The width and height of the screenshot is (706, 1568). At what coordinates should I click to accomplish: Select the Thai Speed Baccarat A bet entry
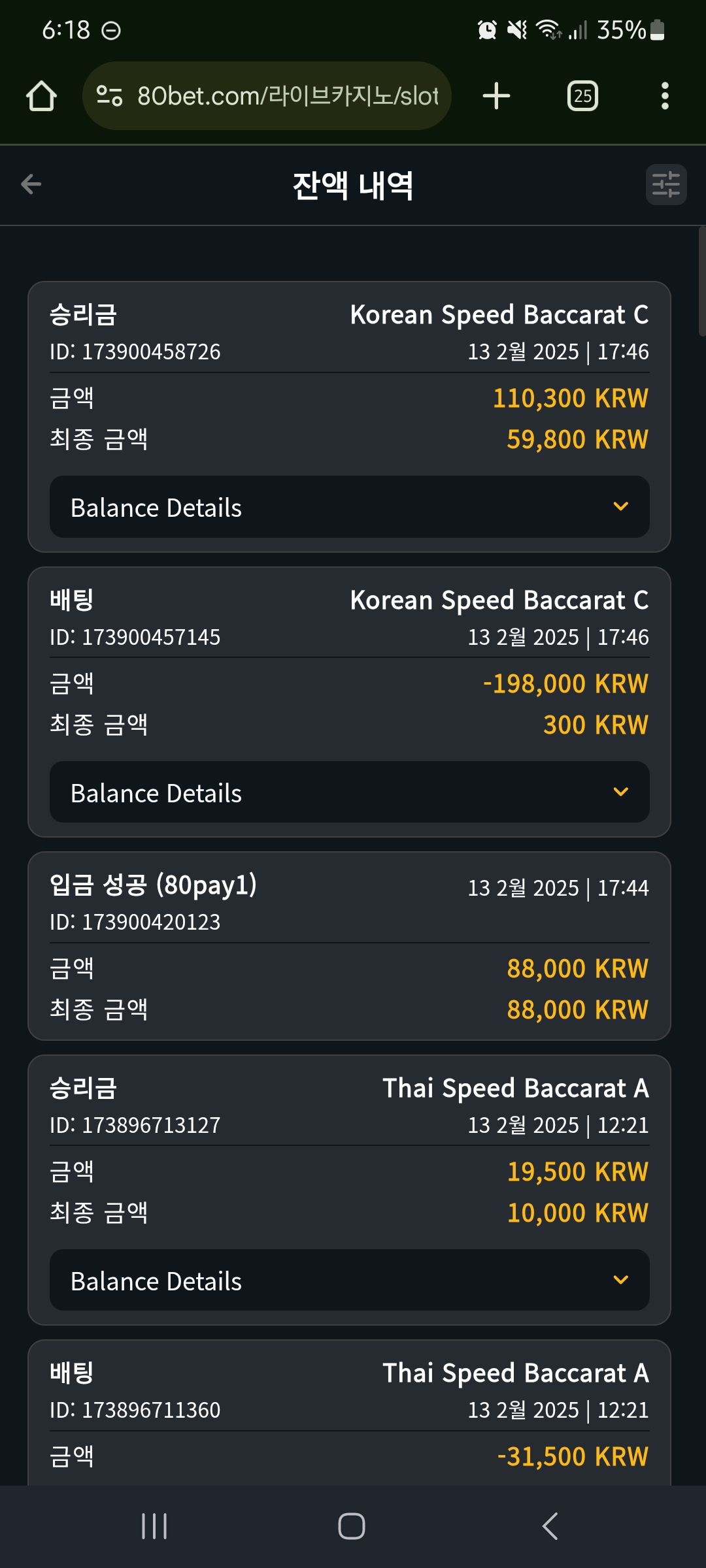point(350,1413)
